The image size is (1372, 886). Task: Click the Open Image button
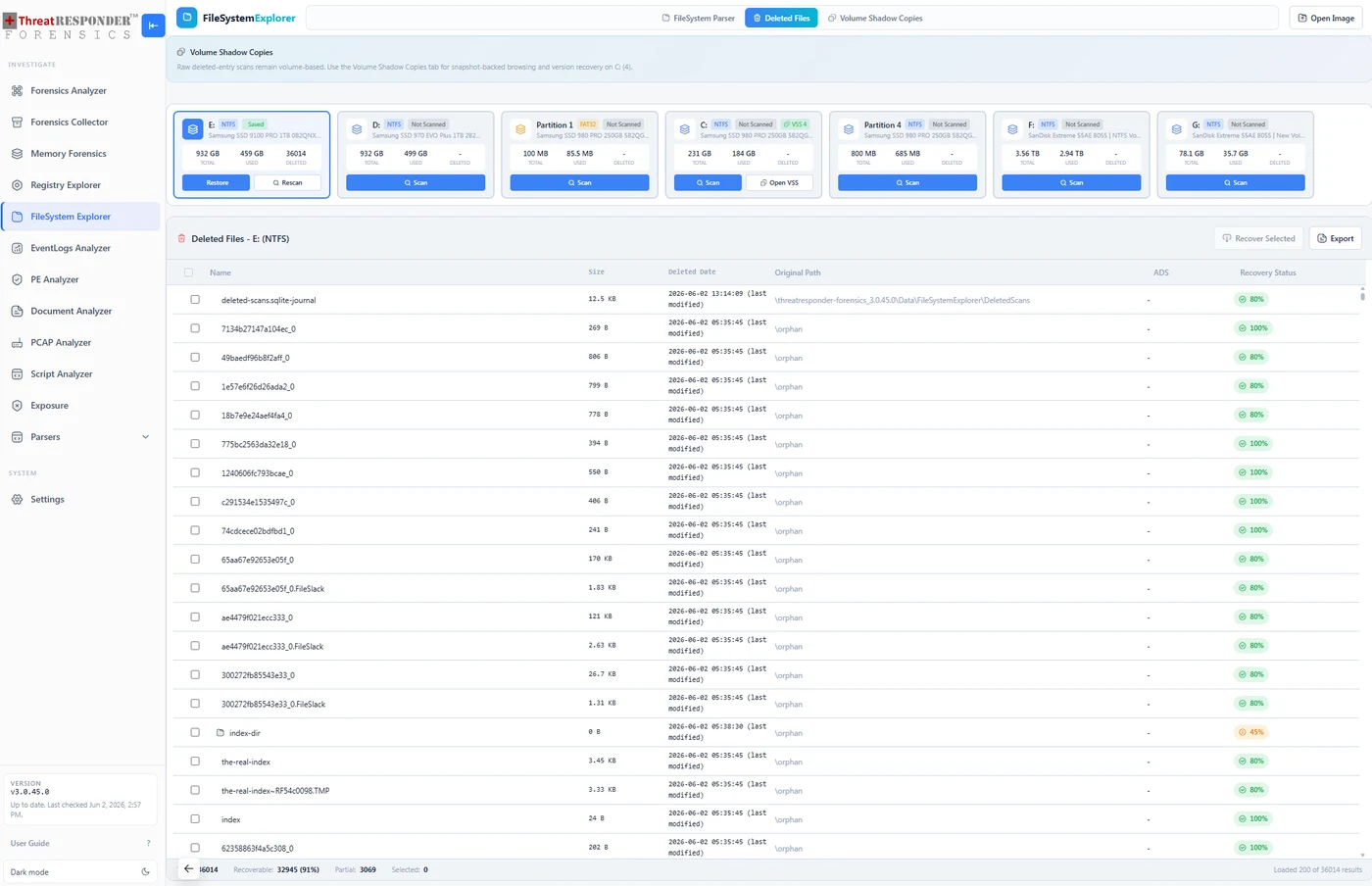[x=1326, y=18]
